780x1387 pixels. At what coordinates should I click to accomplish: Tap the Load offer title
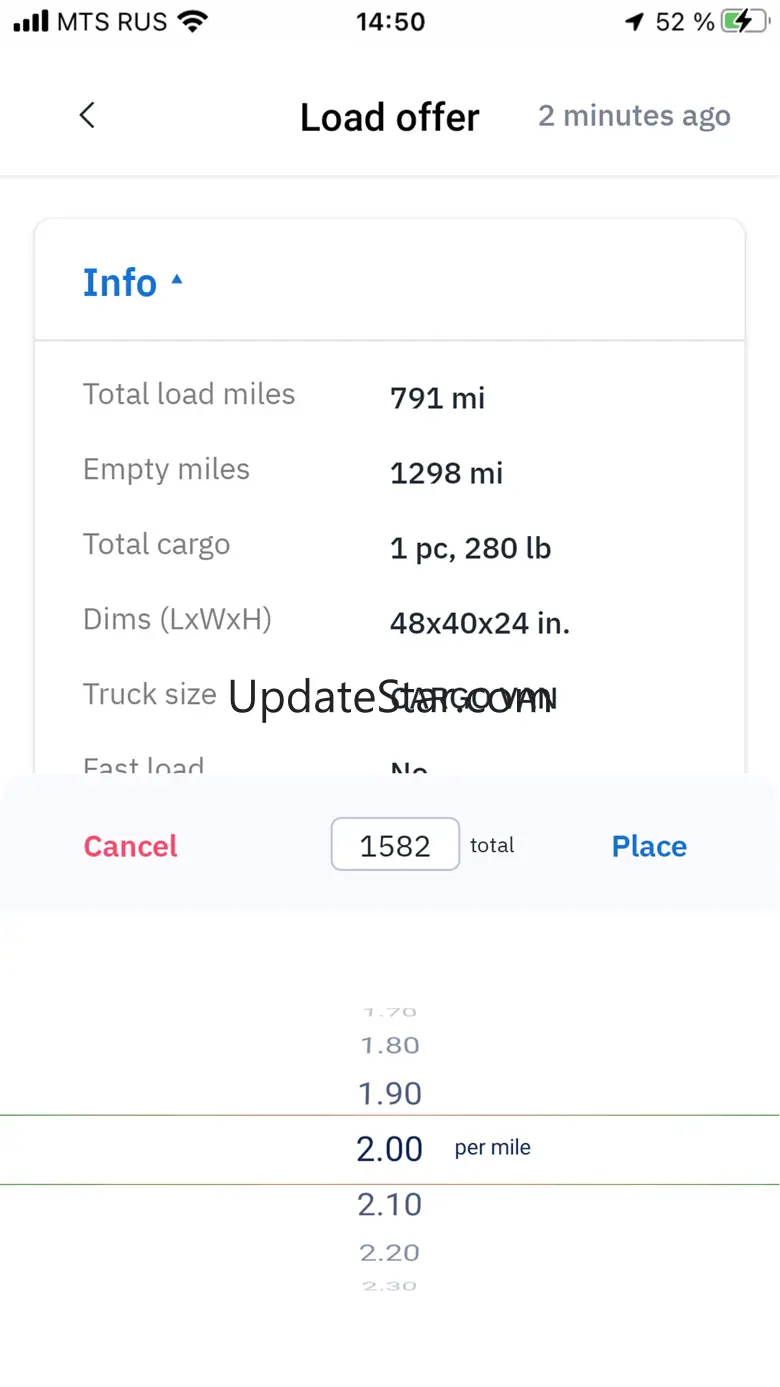pos(390,117)
